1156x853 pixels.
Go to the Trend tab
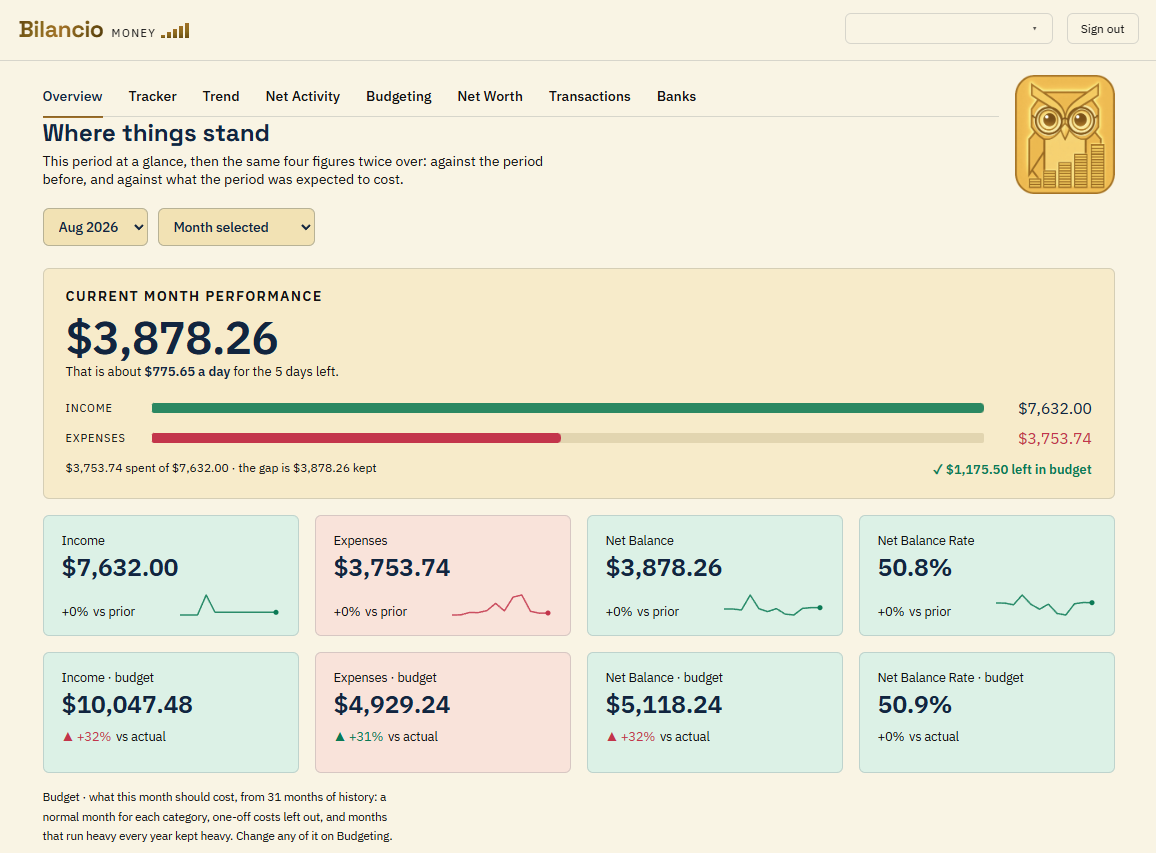pos(221,97)
